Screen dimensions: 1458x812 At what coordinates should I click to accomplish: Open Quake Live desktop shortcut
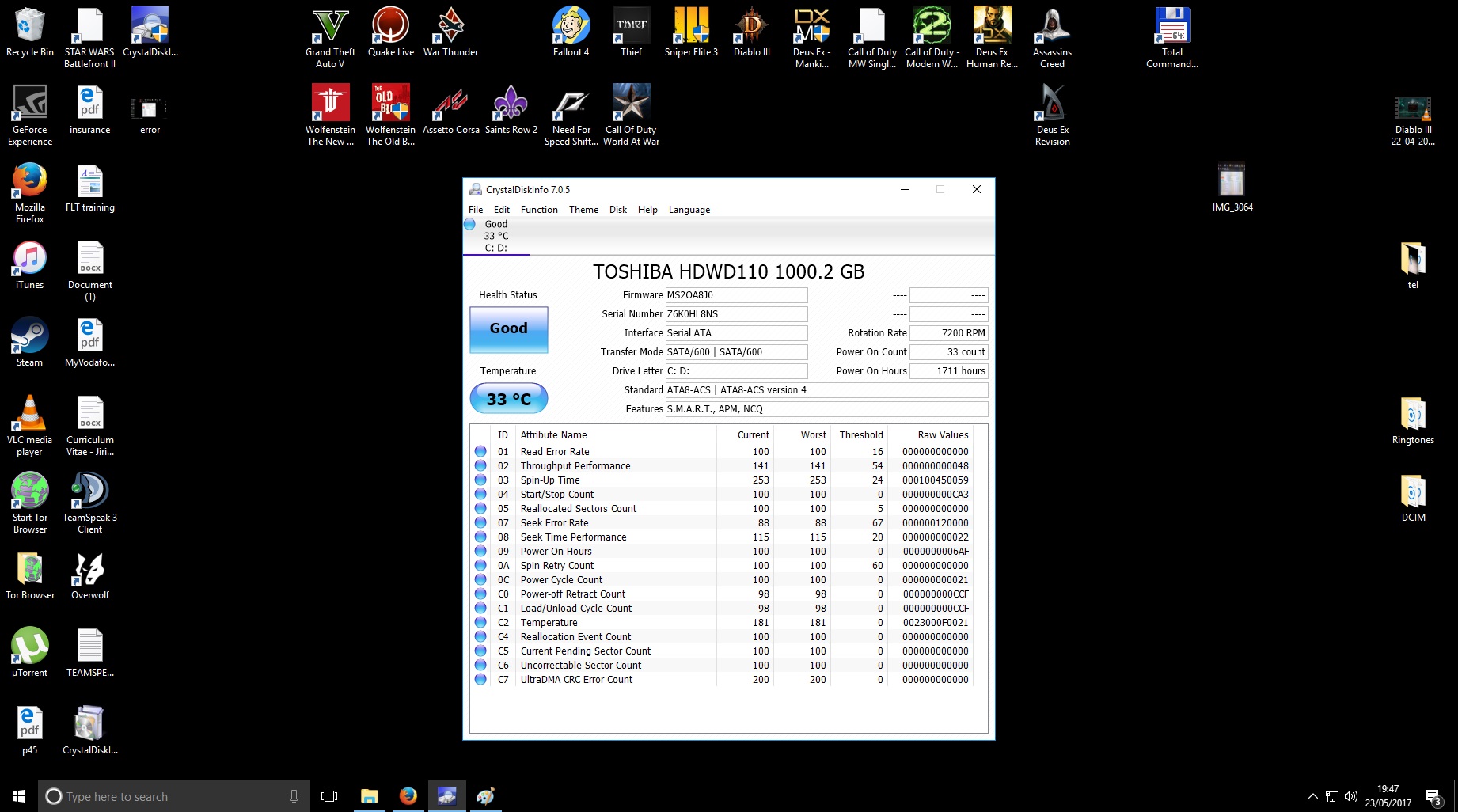[391, 32]
